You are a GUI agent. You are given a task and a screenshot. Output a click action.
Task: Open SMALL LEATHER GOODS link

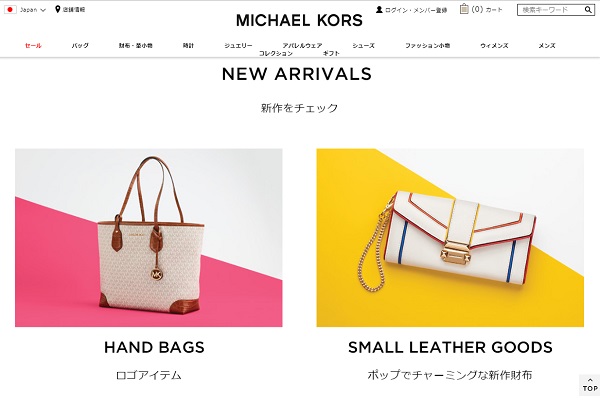coord(450,347)
